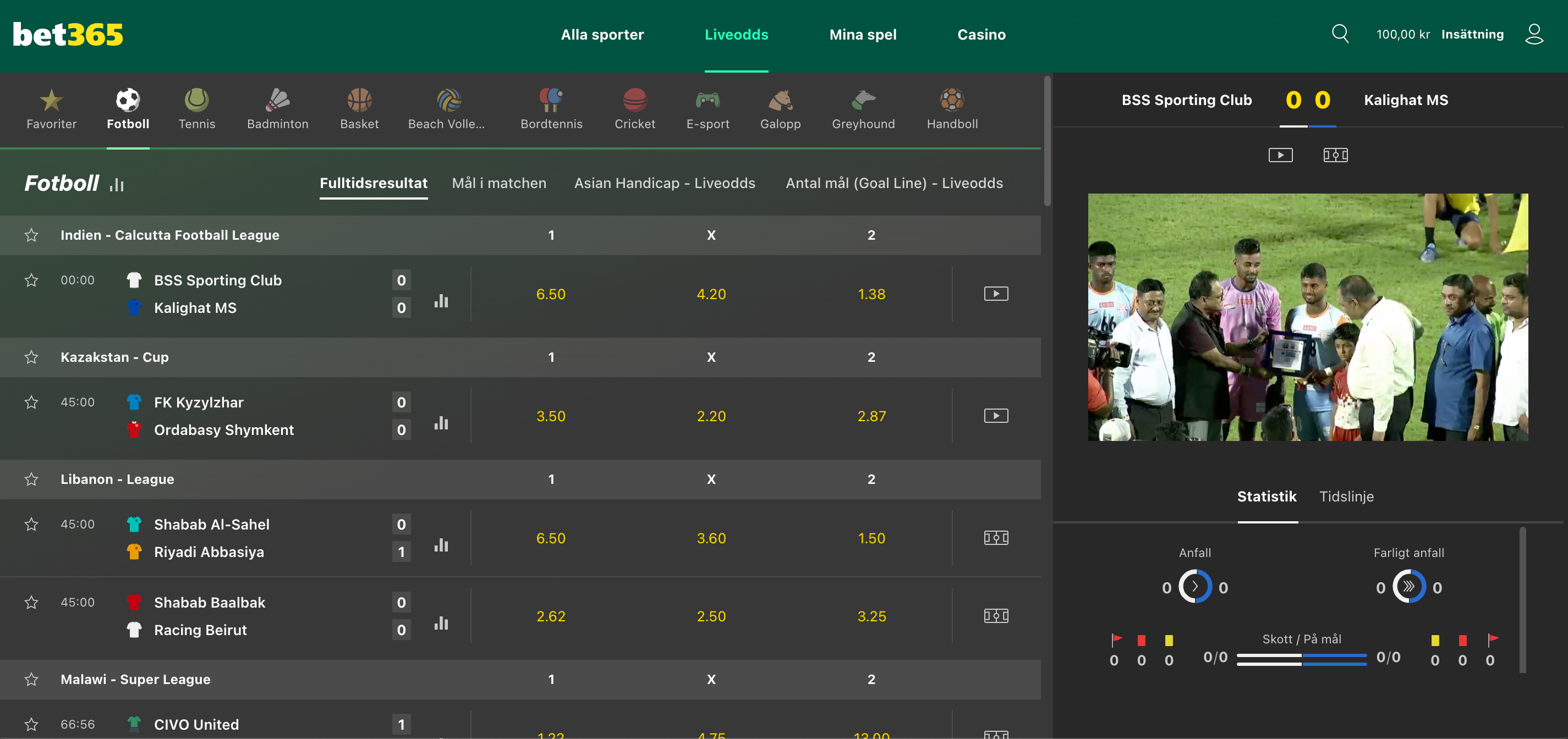Bet on draw at 4.20 for BSS match
This screenshot has width=1568, height=739.
click(711, 294)
